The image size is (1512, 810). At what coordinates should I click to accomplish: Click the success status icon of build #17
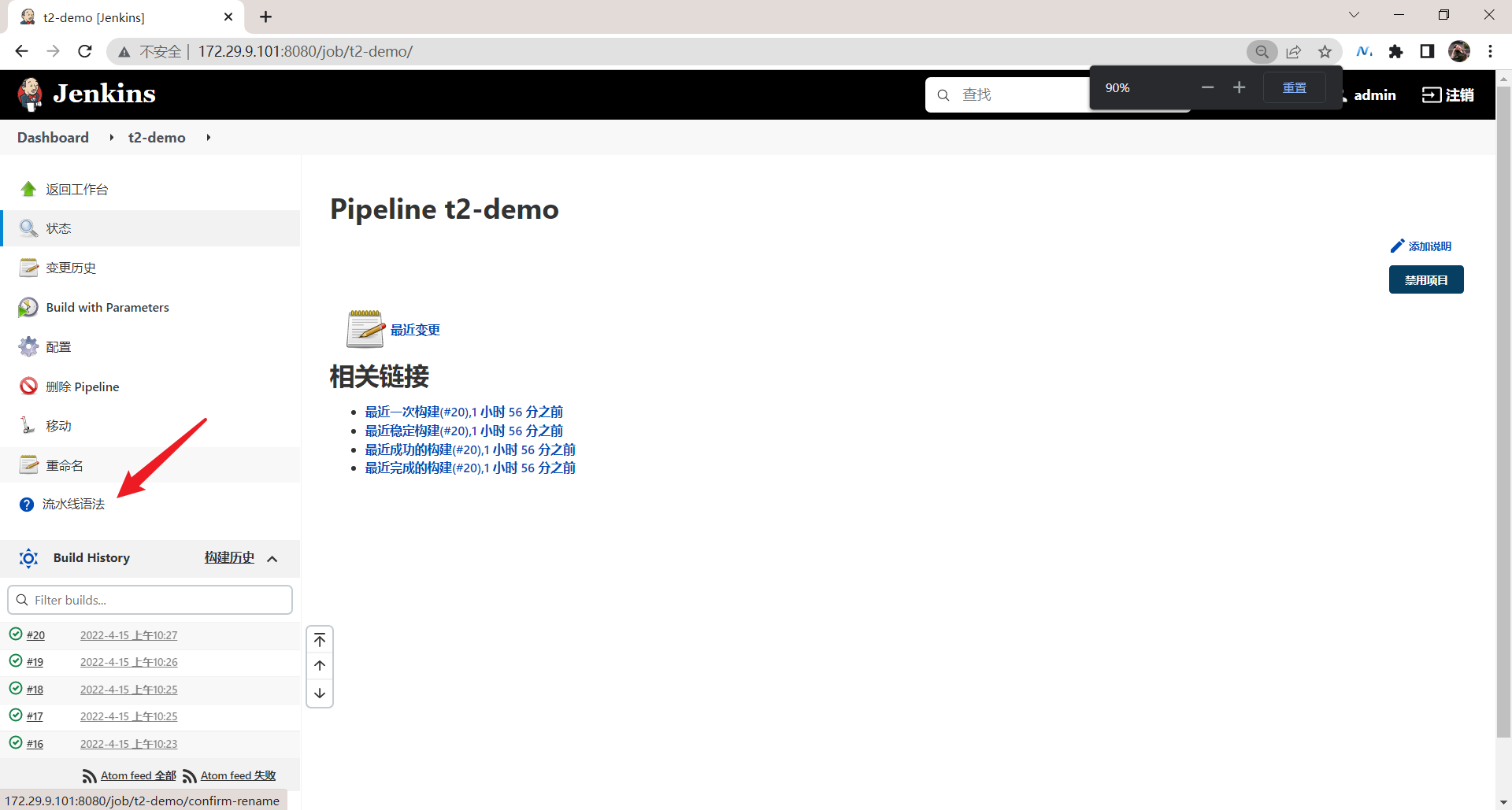[16, 715]
